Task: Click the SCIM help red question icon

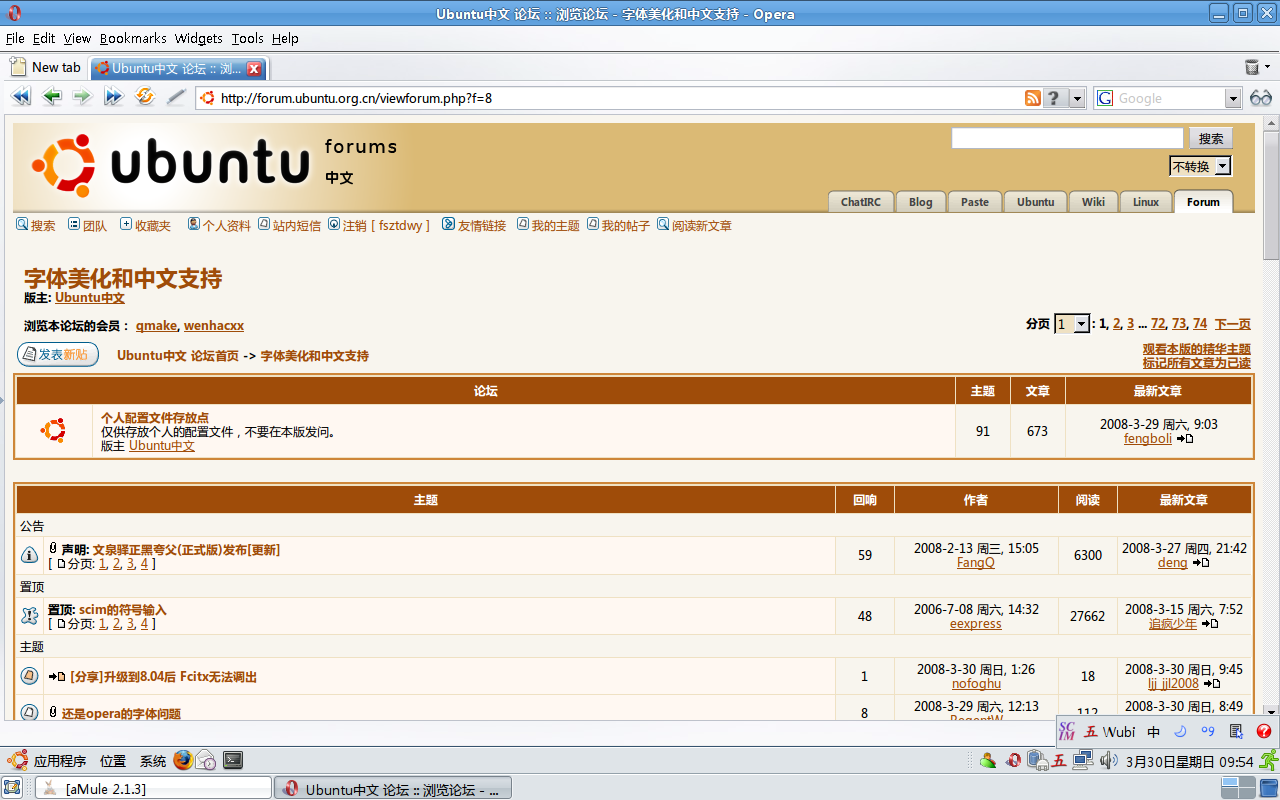Action: click(1263, 731)
